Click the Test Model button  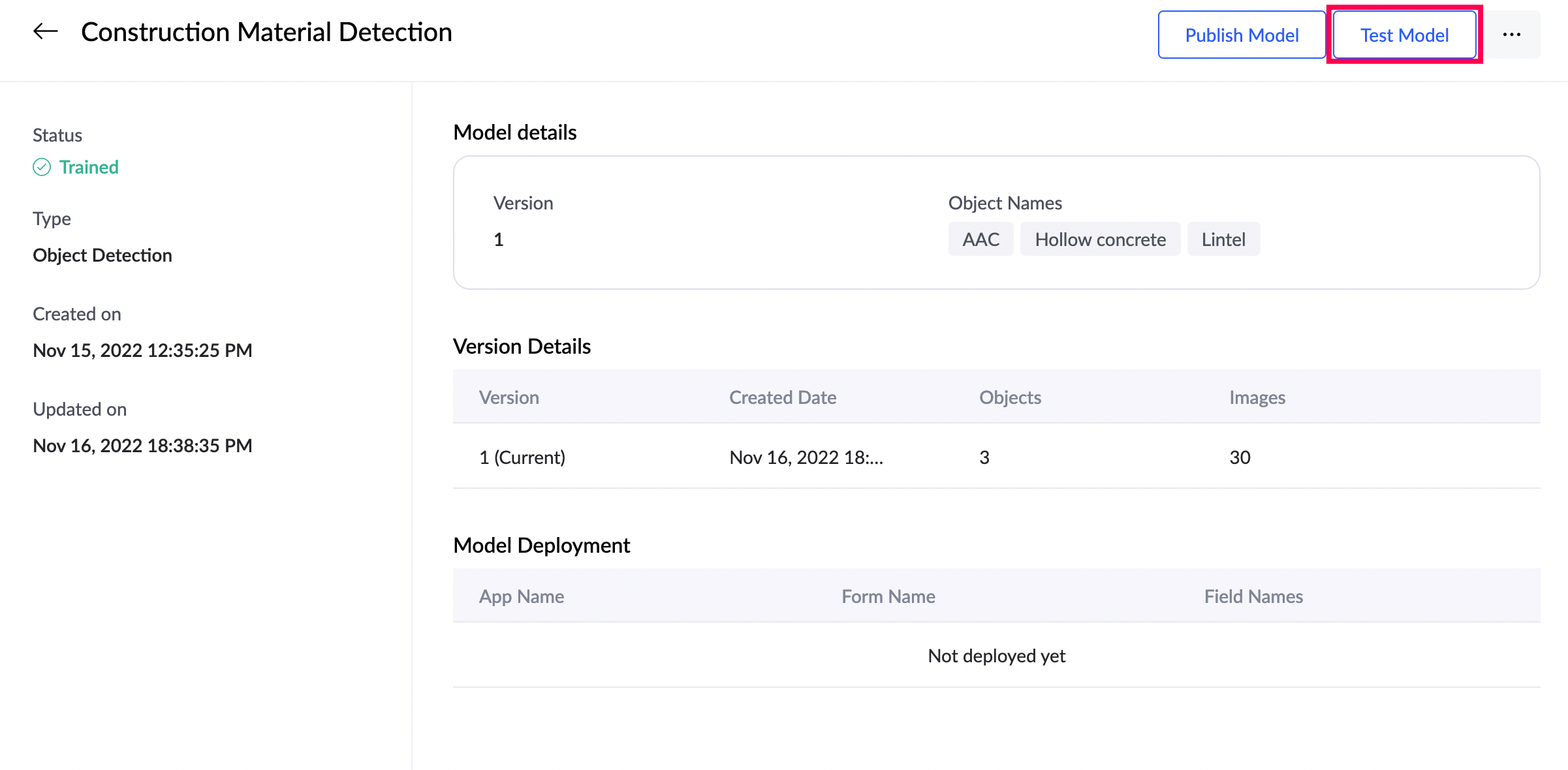click(x=1404, y=35)
